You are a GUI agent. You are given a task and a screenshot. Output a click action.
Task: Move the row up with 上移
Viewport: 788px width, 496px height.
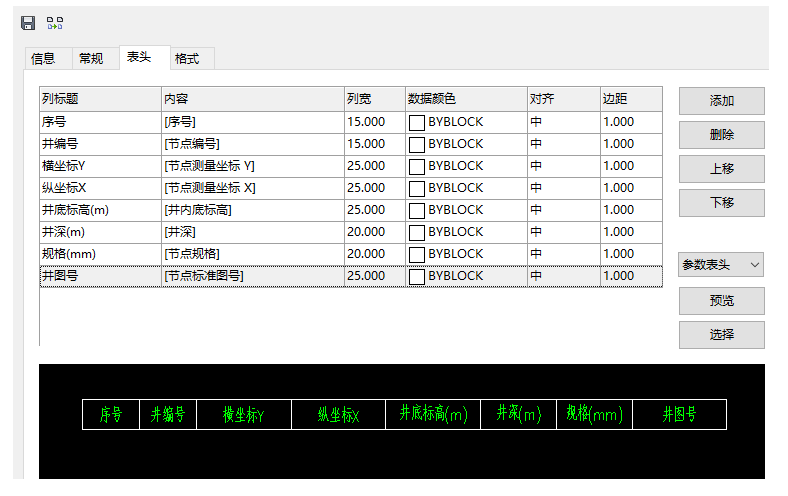pyautogui.click(x=721, y=169)
